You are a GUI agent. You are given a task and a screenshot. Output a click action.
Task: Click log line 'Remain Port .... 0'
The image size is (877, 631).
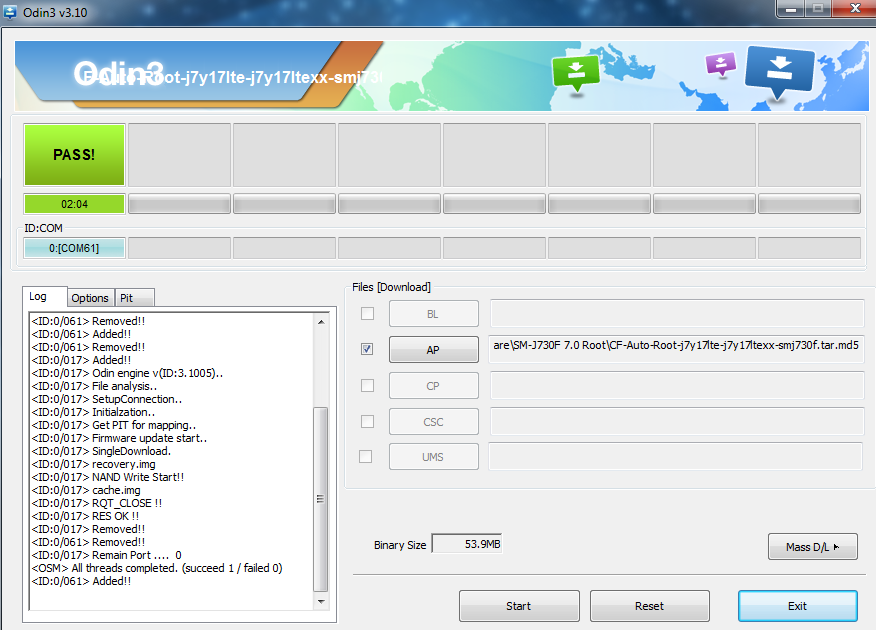(107, 555)
